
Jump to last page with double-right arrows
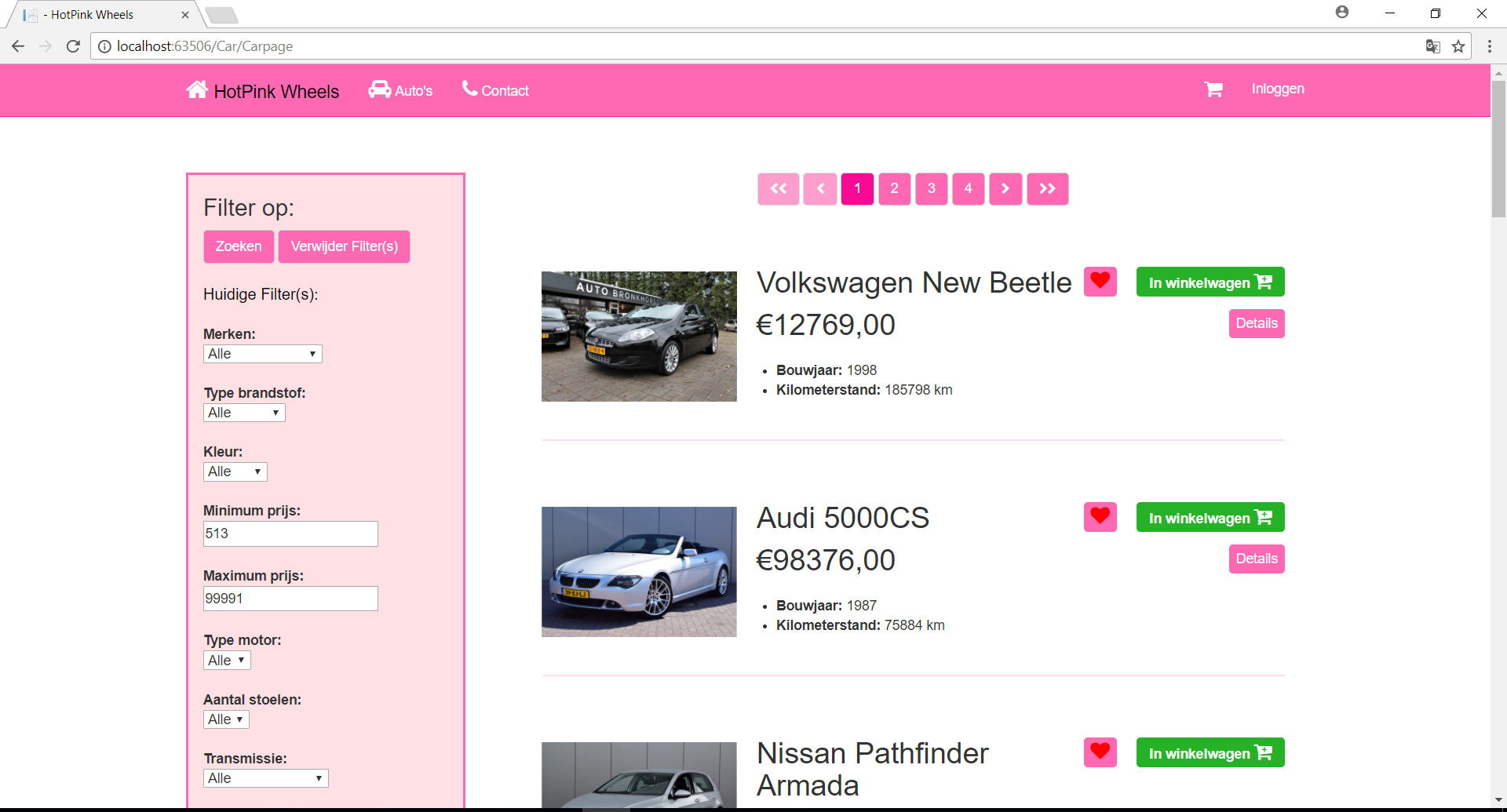coord(1048,188)
